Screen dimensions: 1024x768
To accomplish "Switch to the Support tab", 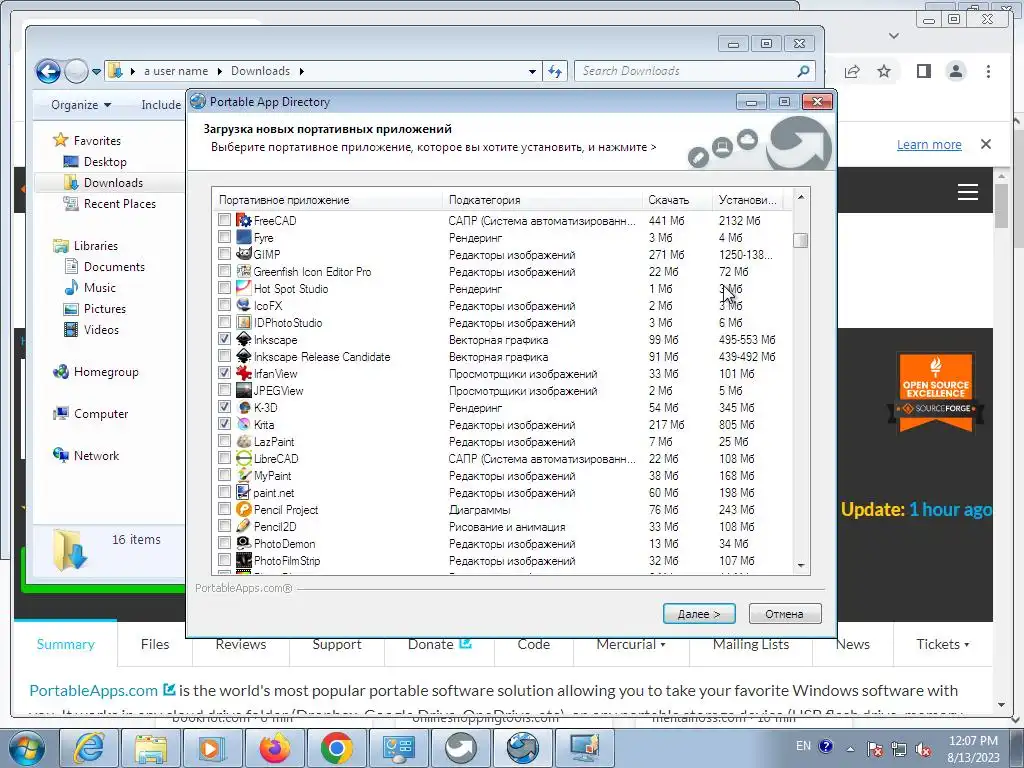I will coord(337,645).
